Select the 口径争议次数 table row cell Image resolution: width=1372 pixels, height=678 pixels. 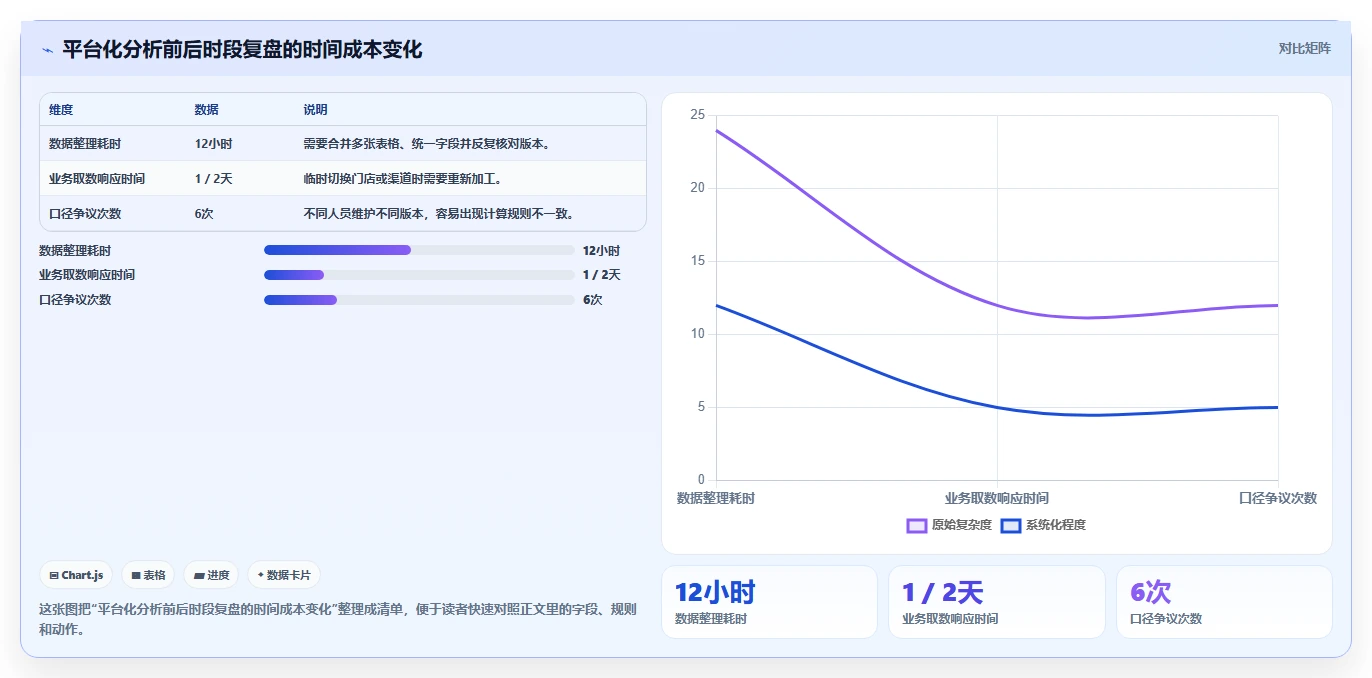coord(85,214)
